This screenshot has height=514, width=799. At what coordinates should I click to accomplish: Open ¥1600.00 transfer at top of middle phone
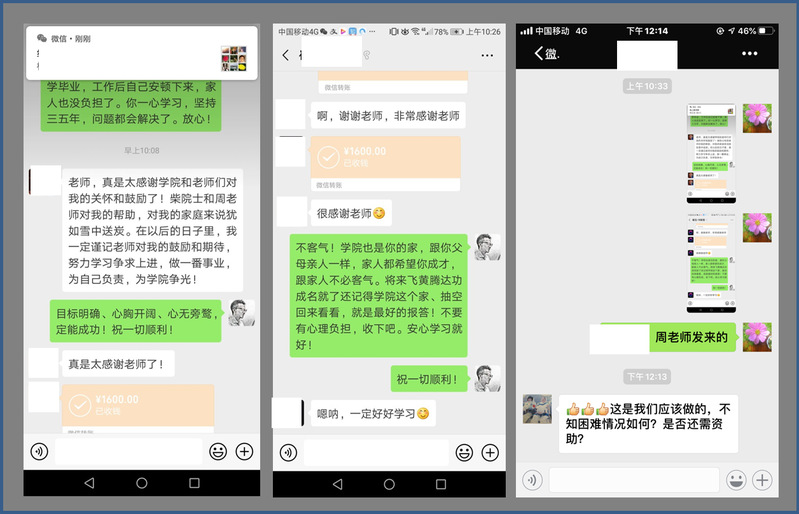[x=386, y=158]
